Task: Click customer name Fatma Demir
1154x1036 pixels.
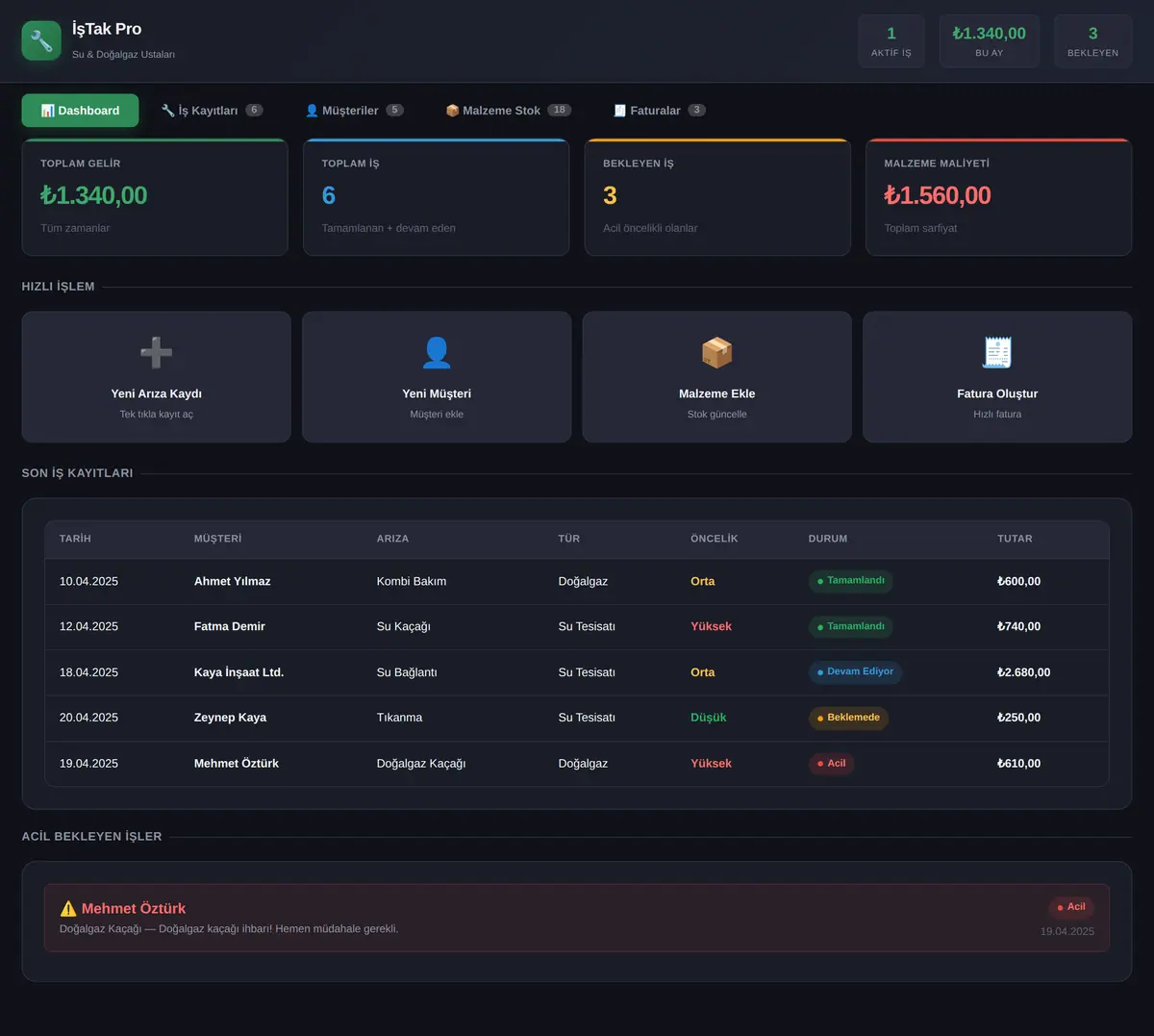Action: [230, 626]
